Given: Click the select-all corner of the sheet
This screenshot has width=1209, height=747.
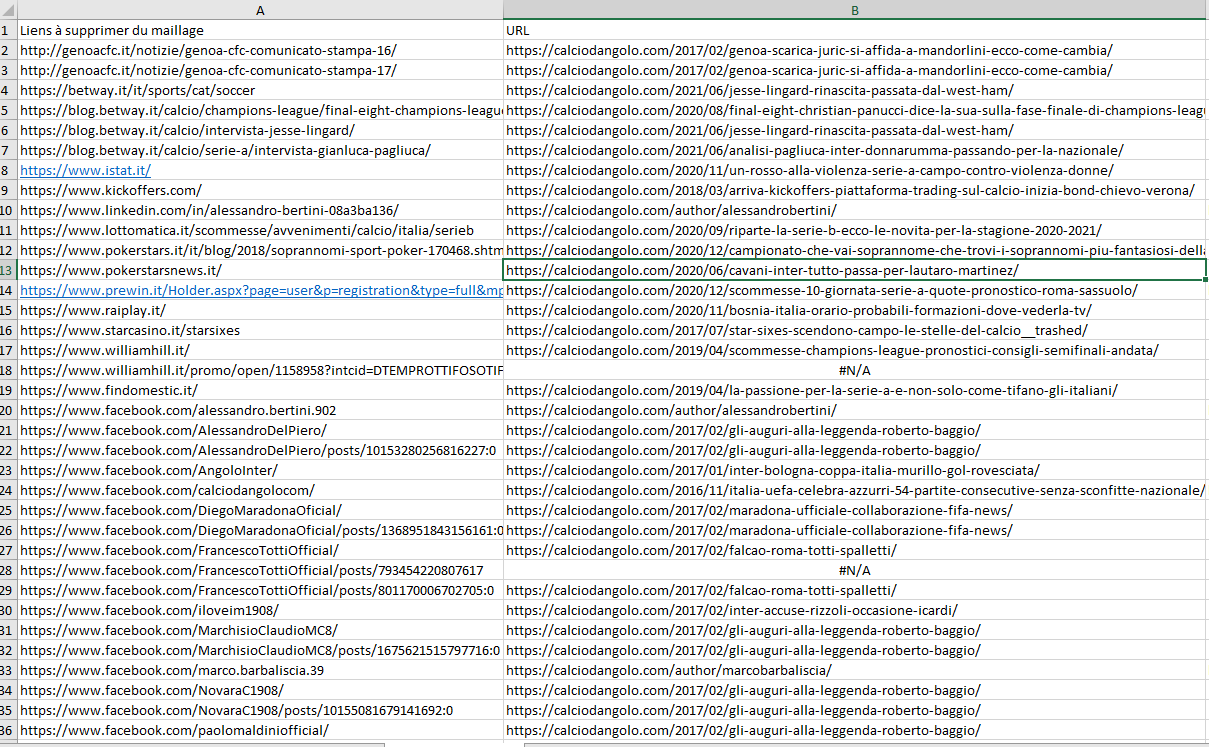Looking at the screenshot, I should [x=8, y=10].
